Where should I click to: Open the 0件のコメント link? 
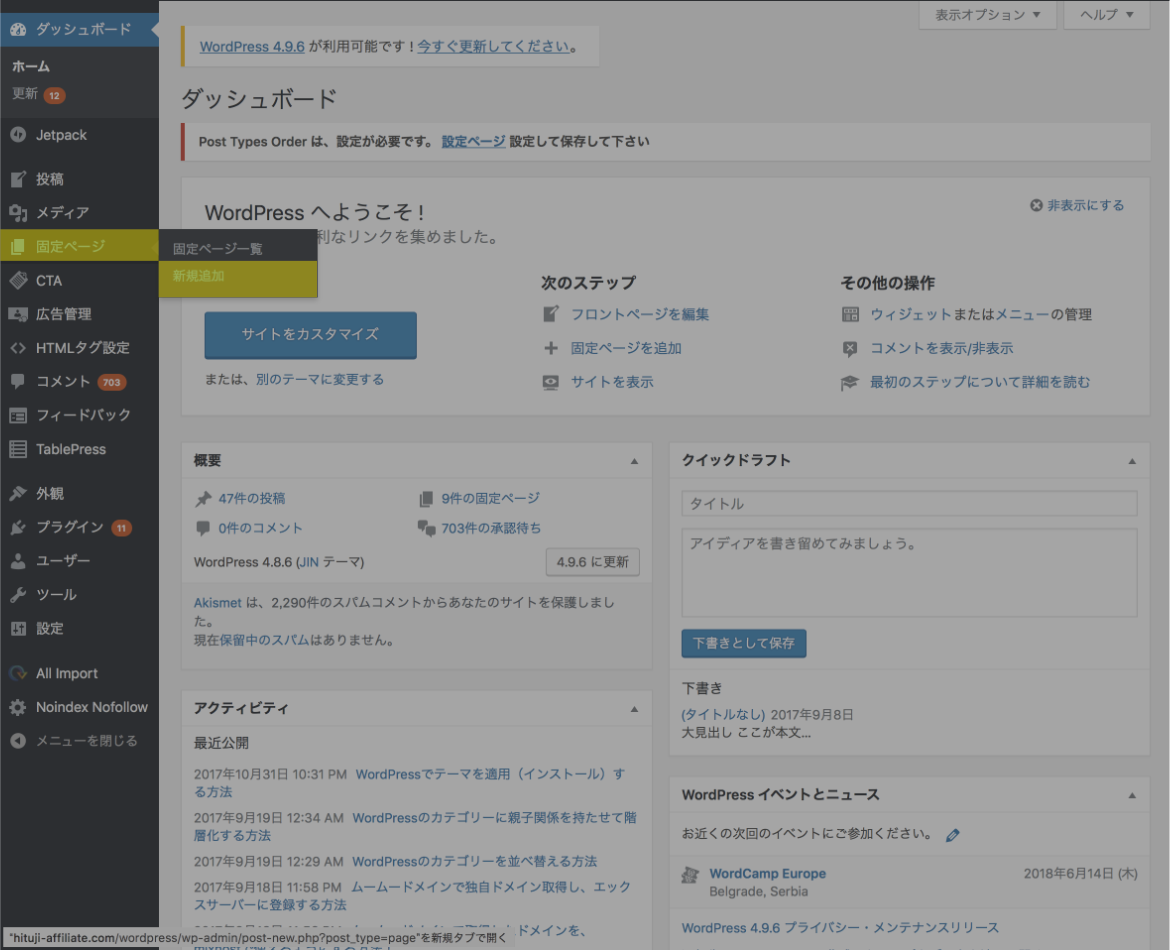point(260,528)
